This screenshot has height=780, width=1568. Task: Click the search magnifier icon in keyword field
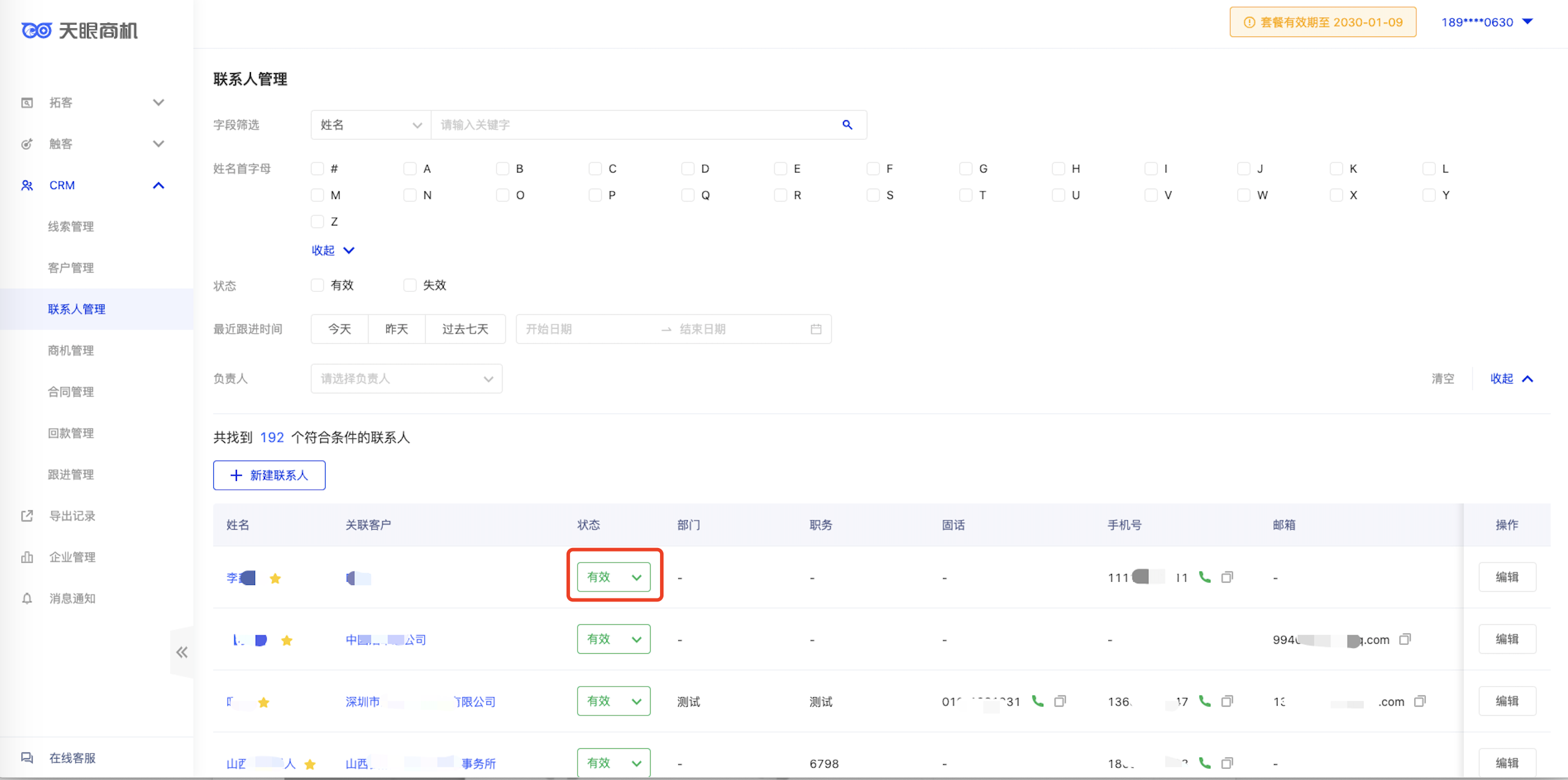[847, 125]
